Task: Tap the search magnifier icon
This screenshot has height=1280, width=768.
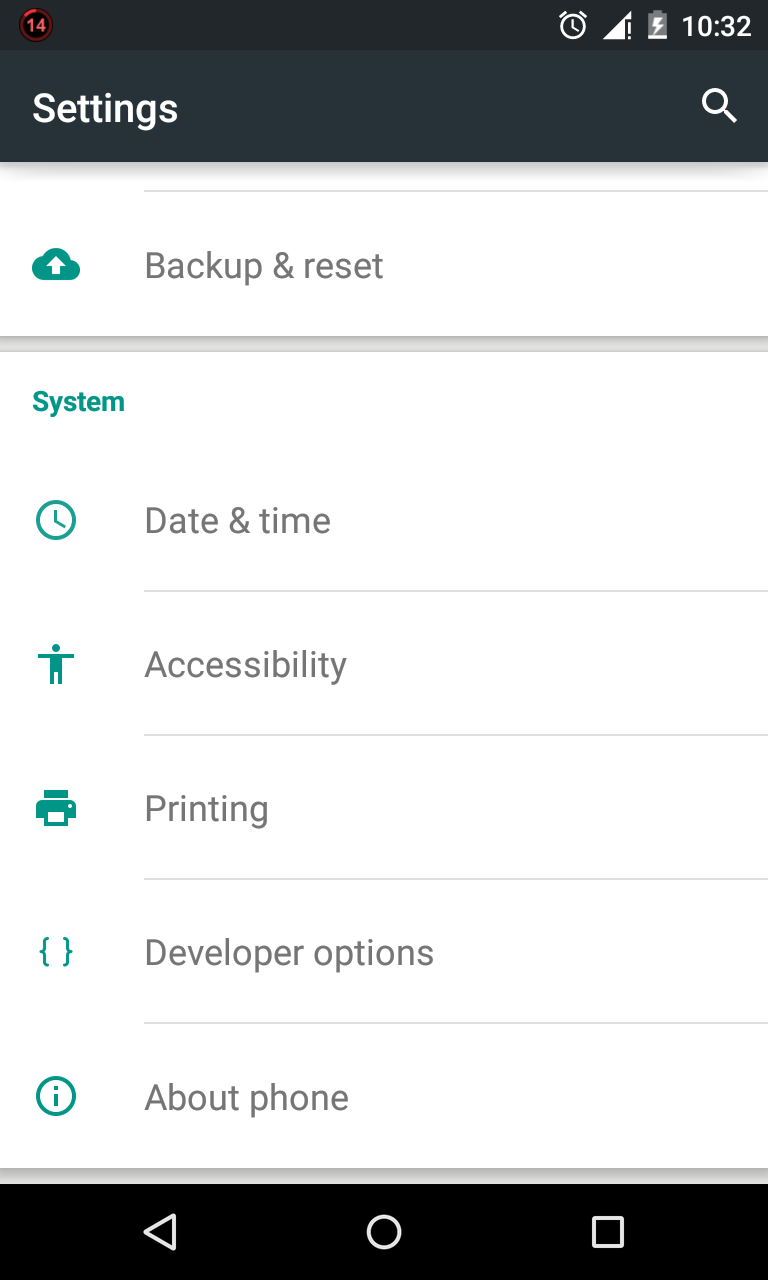Action: (719, 105)
